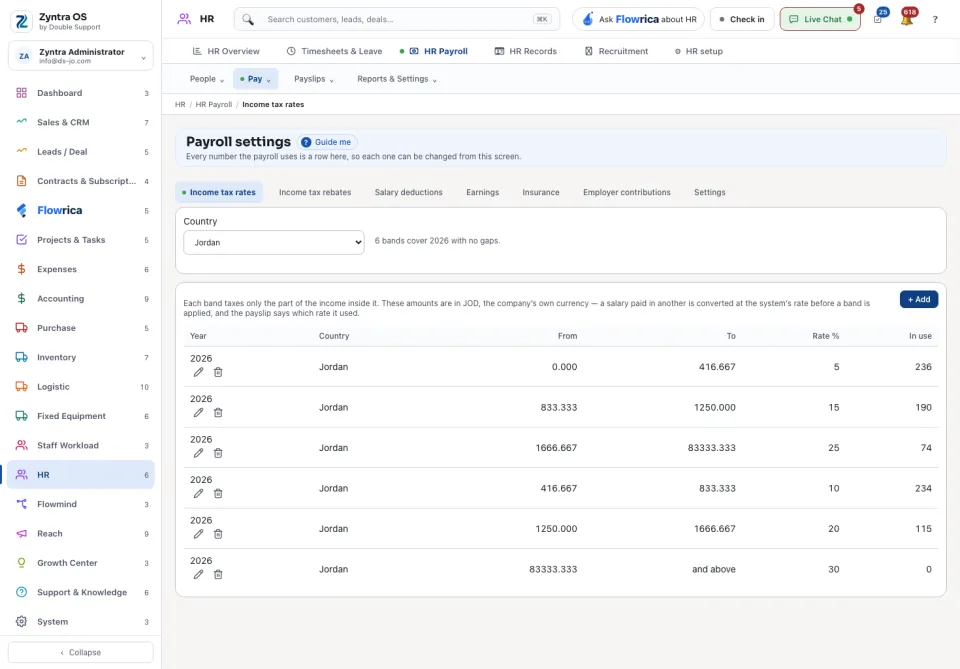Open Flowrica in the sidebar
960x669 pixels.
[81, 211]
